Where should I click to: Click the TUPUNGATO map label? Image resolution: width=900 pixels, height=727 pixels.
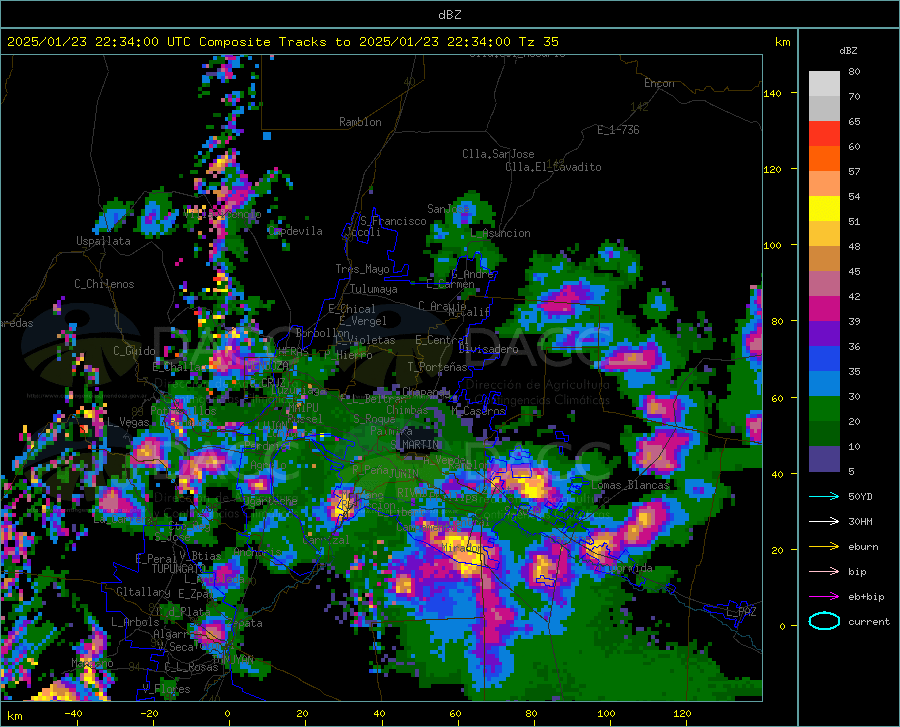179,569
